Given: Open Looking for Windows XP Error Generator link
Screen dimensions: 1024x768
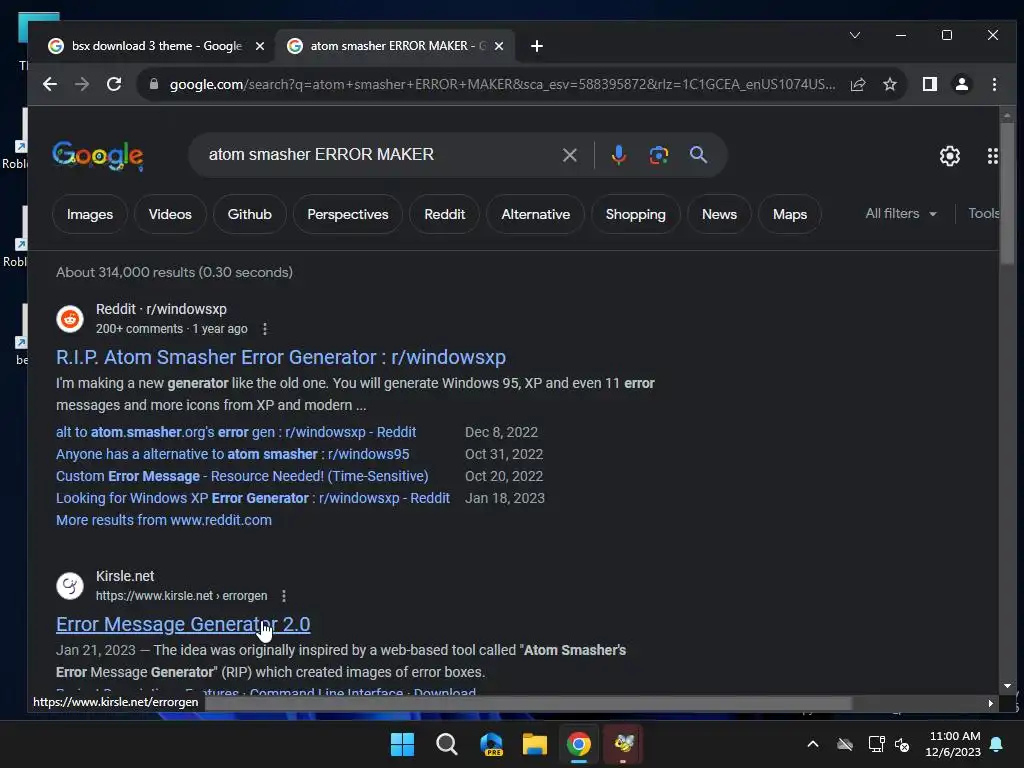Looking at the screenshot, I should (x=253, y=498).
